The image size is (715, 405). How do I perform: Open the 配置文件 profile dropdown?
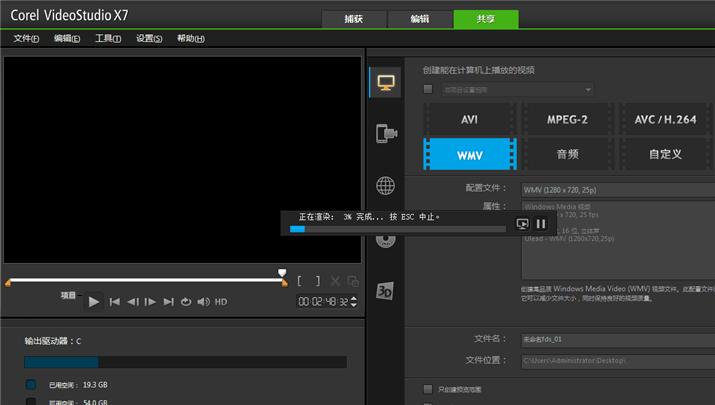point(618,190)
